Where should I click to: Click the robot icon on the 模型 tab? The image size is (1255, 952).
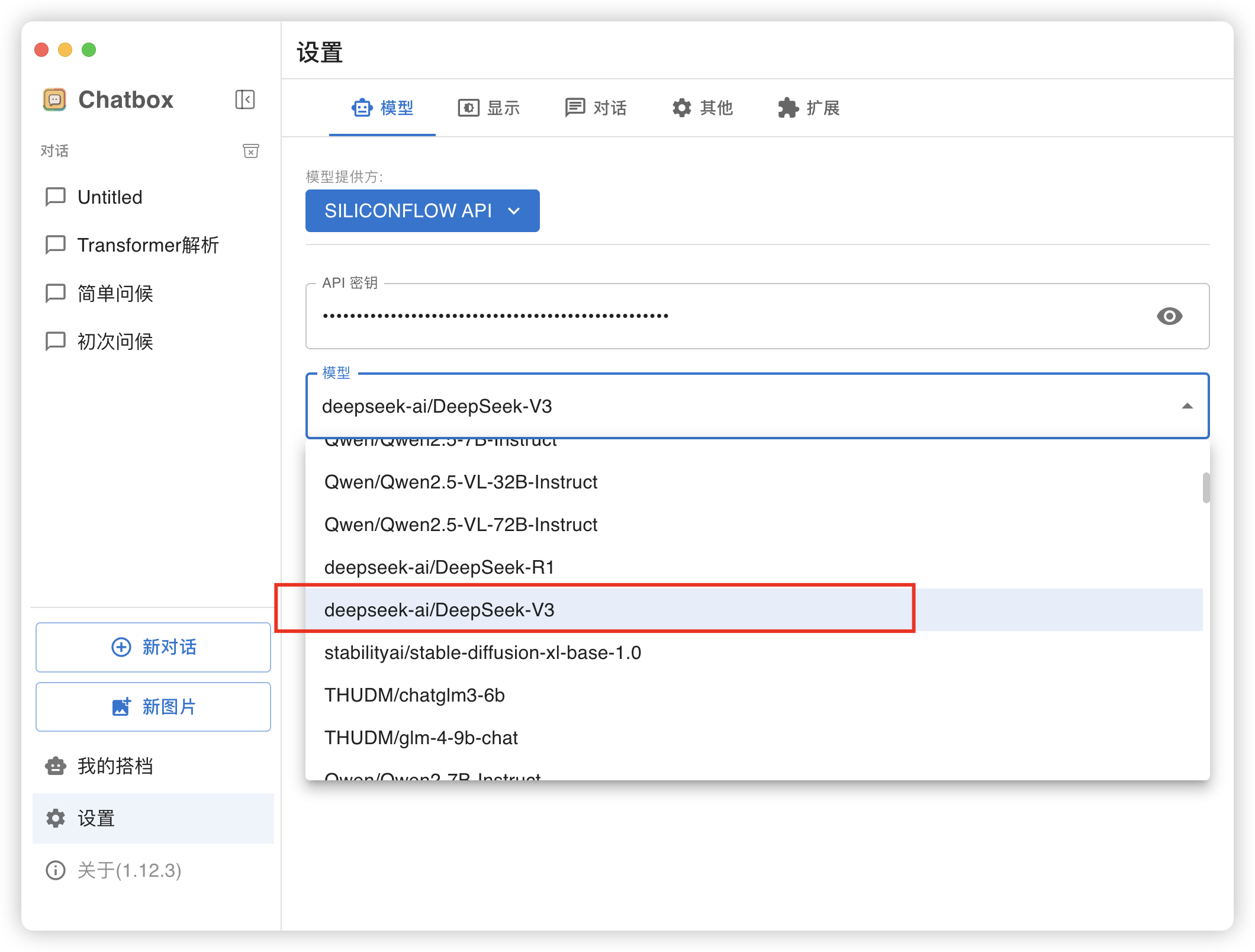click(x=362, y=108)
